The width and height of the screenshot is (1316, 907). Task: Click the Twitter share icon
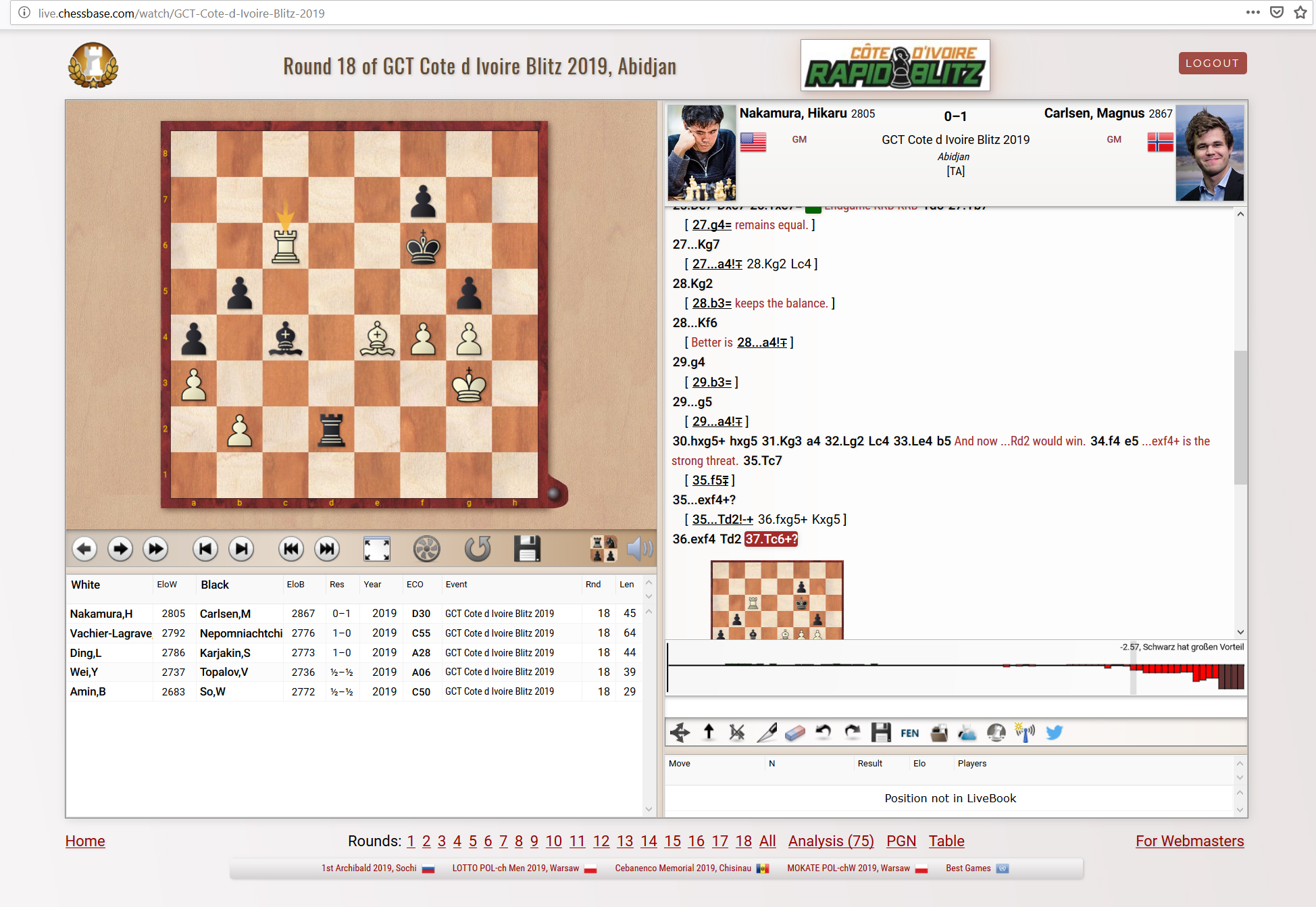pos(1054,733)
